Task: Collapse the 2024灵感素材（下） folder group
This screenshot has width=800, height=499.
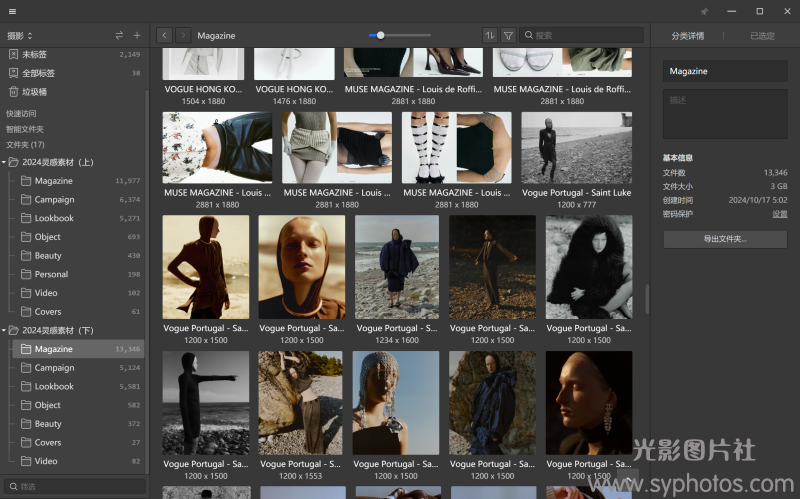Action: tap(4, 330)
